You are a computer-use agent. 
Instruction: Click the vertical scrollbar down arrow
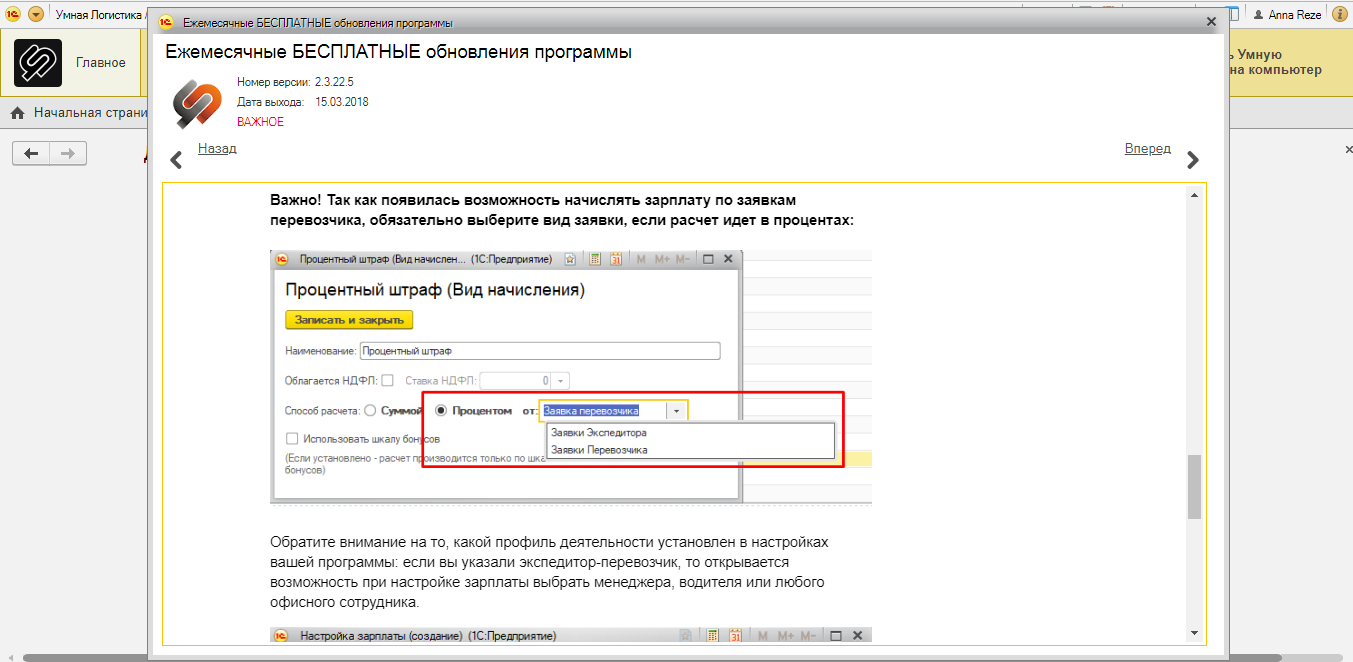point(1194,632)
